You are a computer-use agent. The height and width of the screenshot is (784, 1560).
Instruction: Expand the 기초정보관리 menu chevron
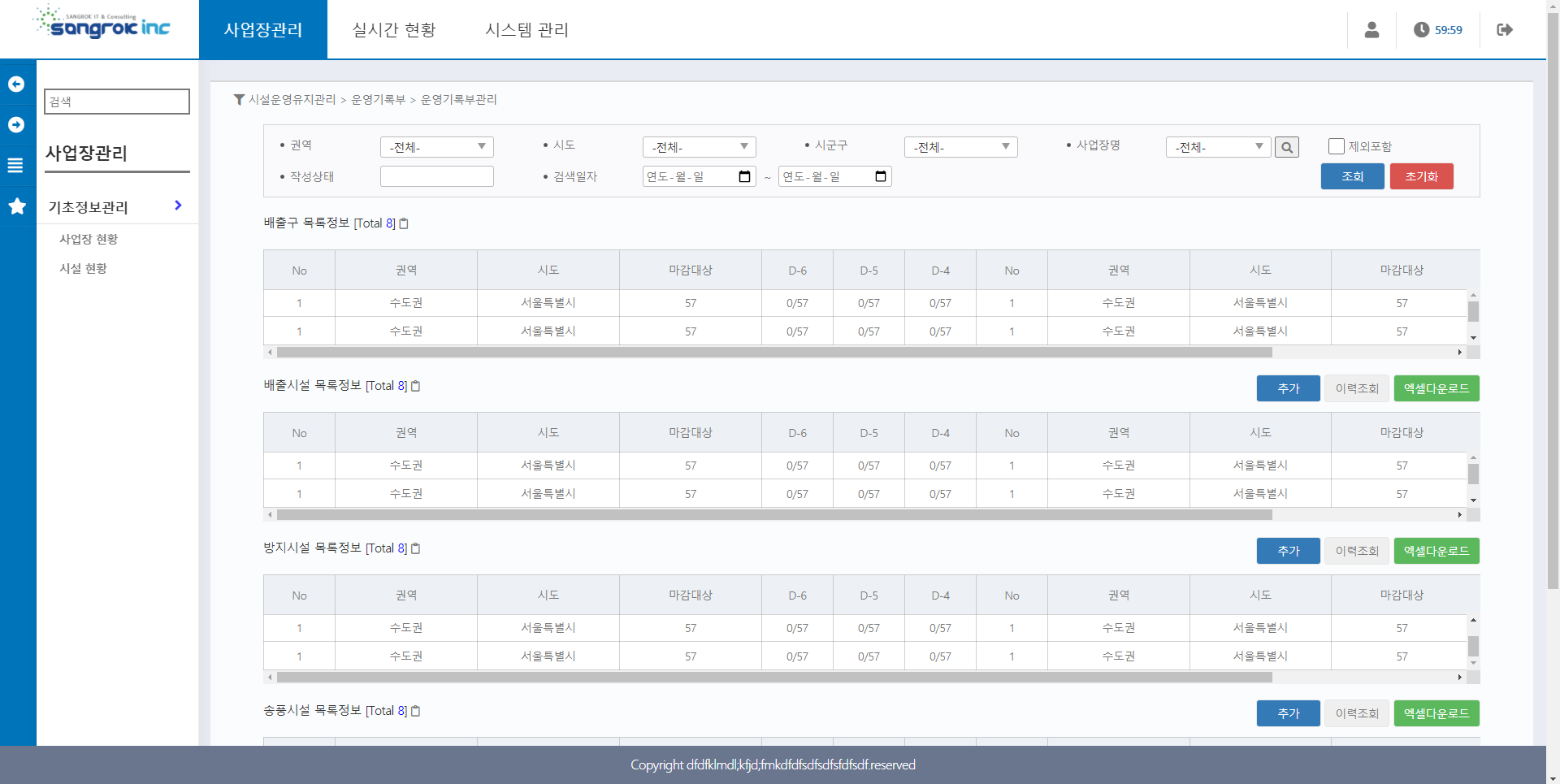tap(178, 206)
